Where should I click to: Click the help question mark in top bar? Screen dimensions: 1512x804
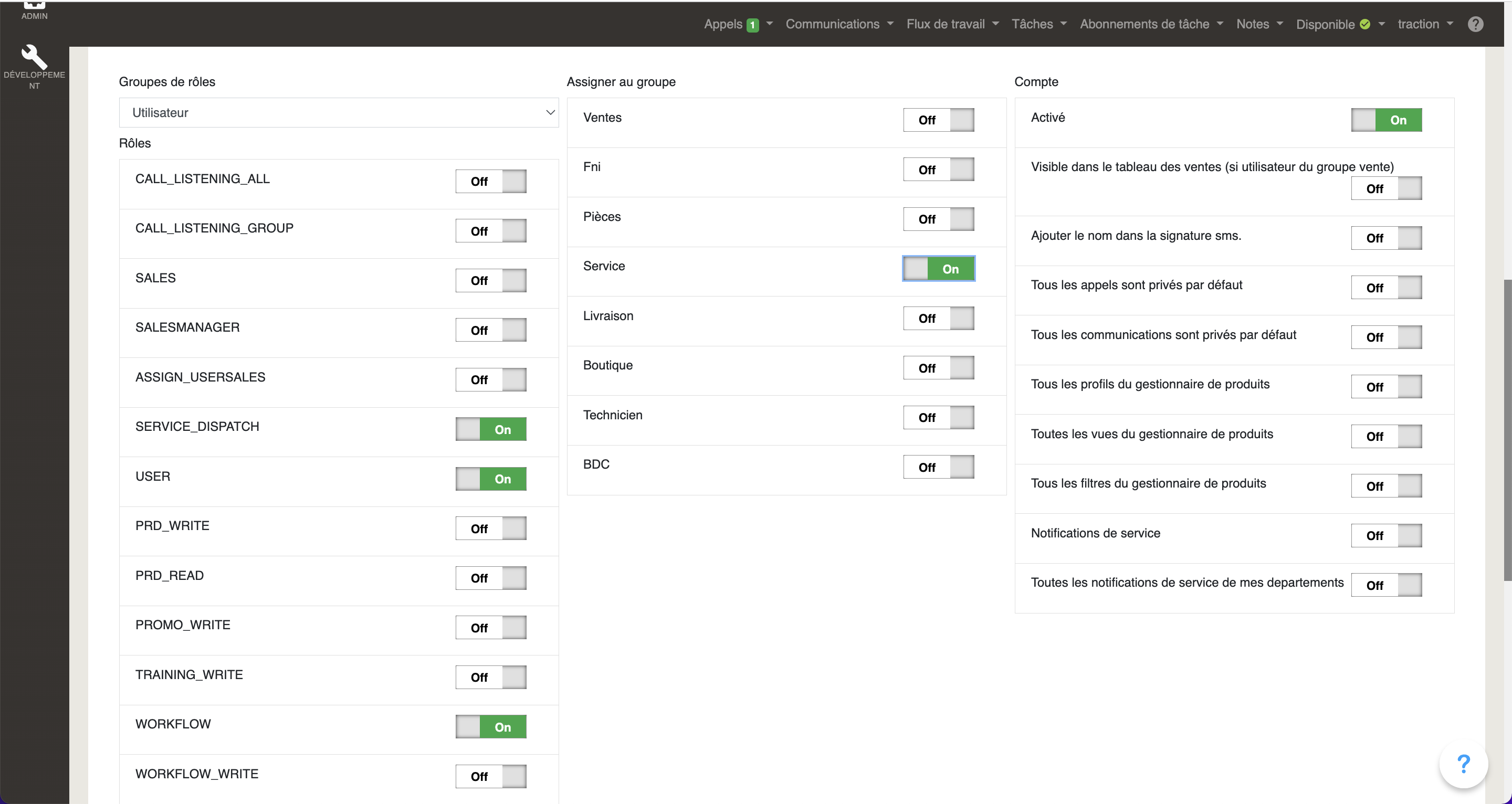1476,24
